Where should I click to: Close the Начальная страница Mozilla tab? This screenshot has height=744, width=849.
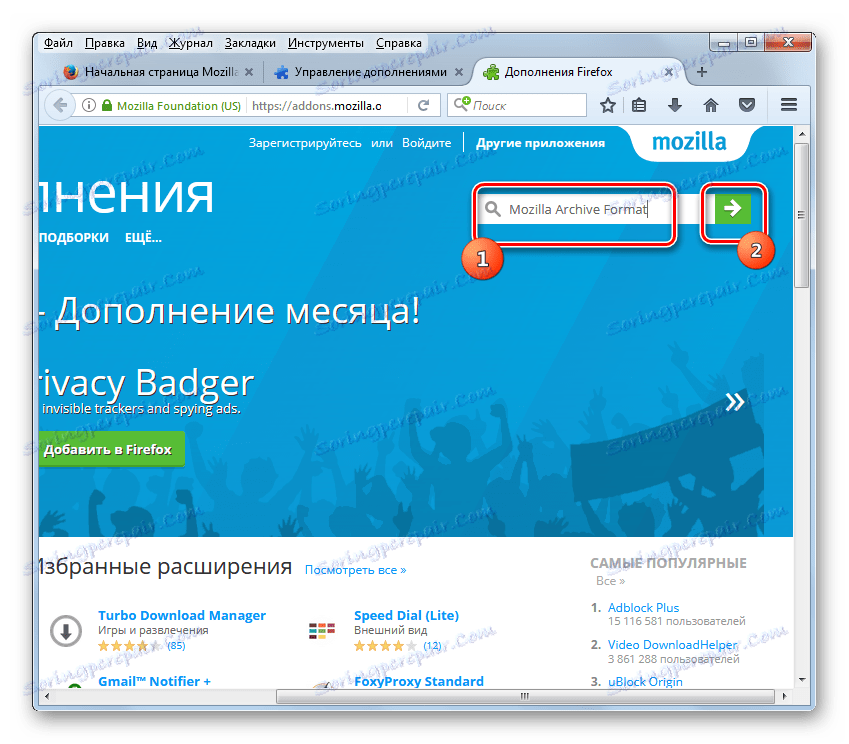pyautogui.click(x=249, y=72)
